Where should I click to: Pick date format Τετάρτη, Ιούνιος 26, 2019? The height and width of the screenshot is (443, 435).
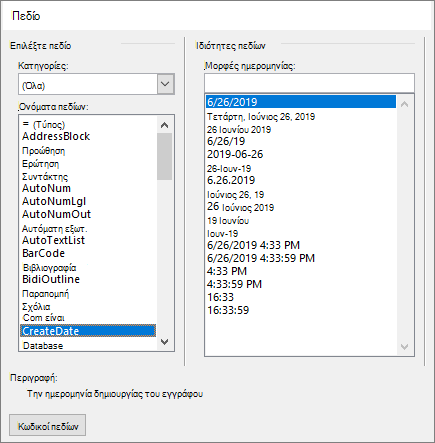click(x=261, y=117)
